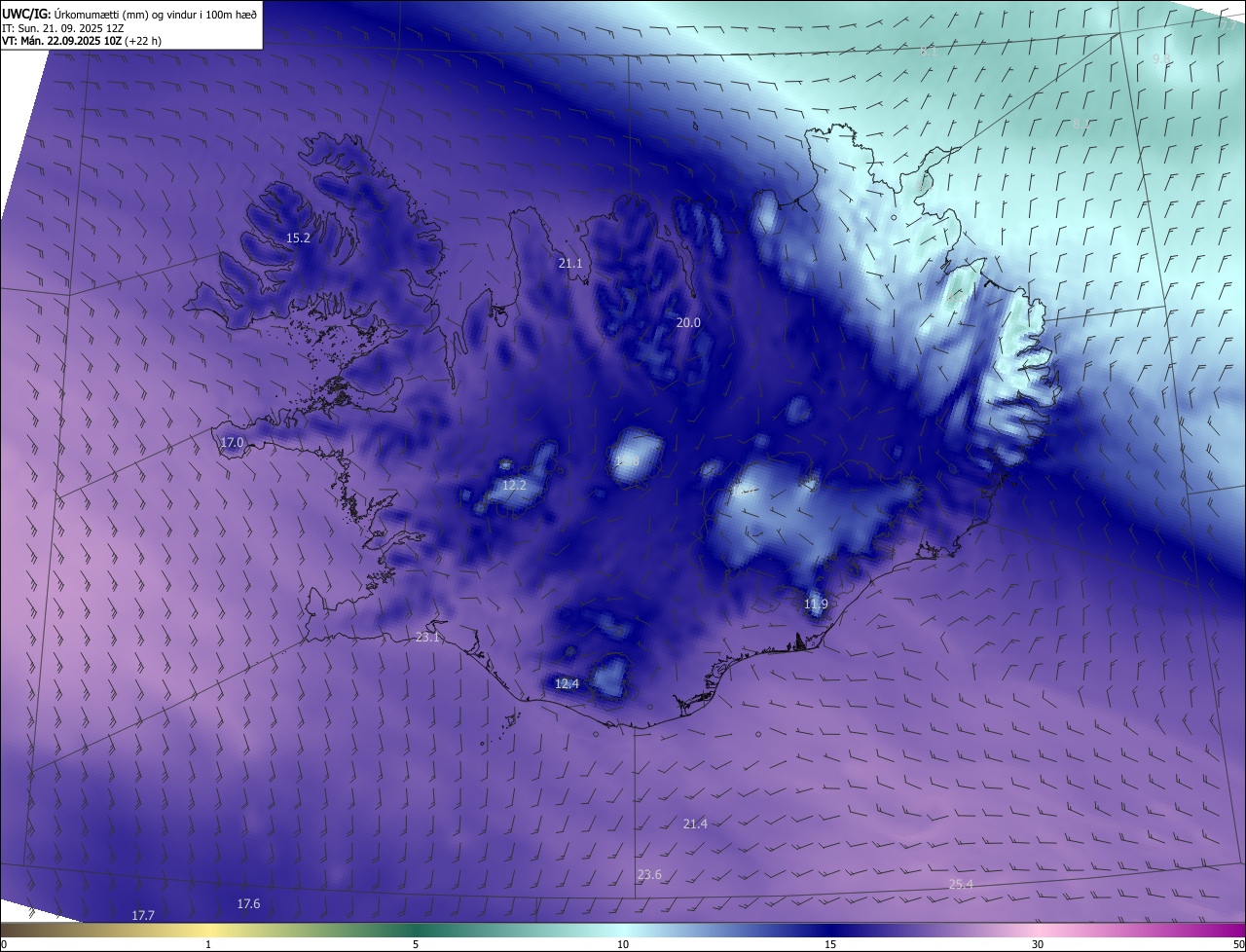Click the legend tick label 0

coord(4,945)
